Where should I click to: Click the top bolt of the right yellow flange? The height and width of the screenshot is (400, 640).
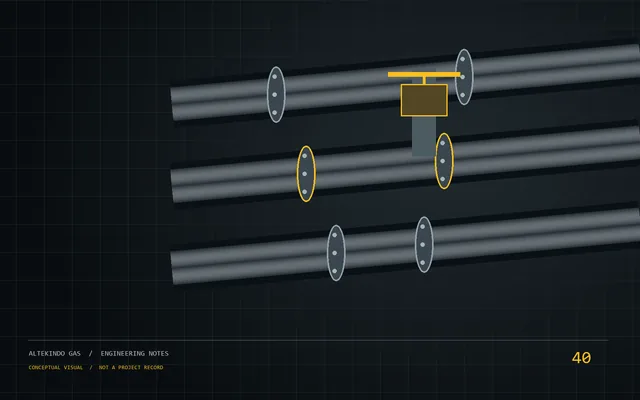(x=442, y=143)
